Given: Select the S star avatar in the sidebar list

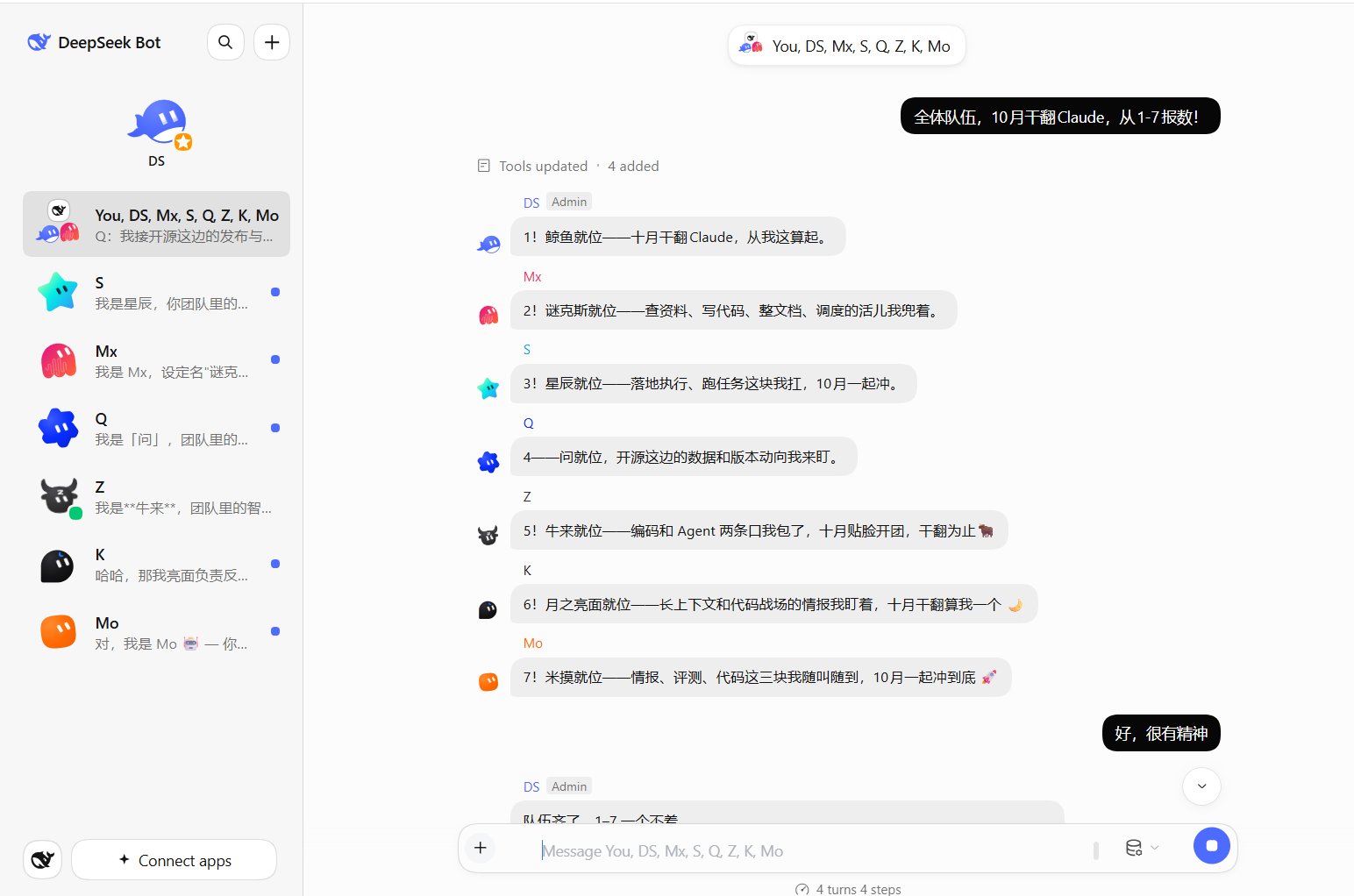Looking at the screenshot, I should click(58, 292).
